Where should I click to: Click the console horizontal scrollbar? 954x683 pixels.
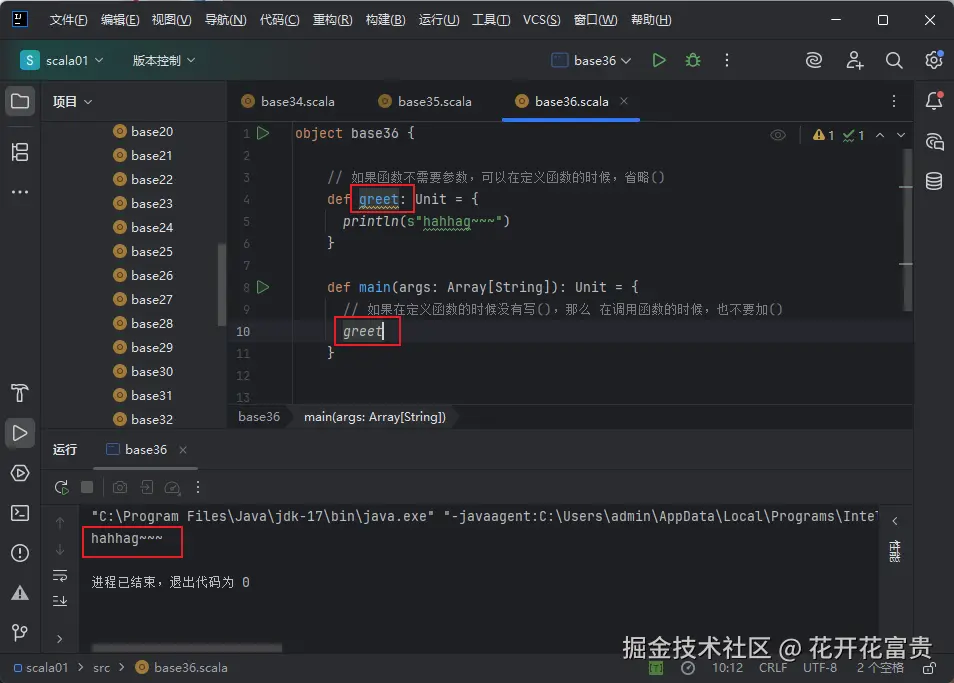[187, 648]
